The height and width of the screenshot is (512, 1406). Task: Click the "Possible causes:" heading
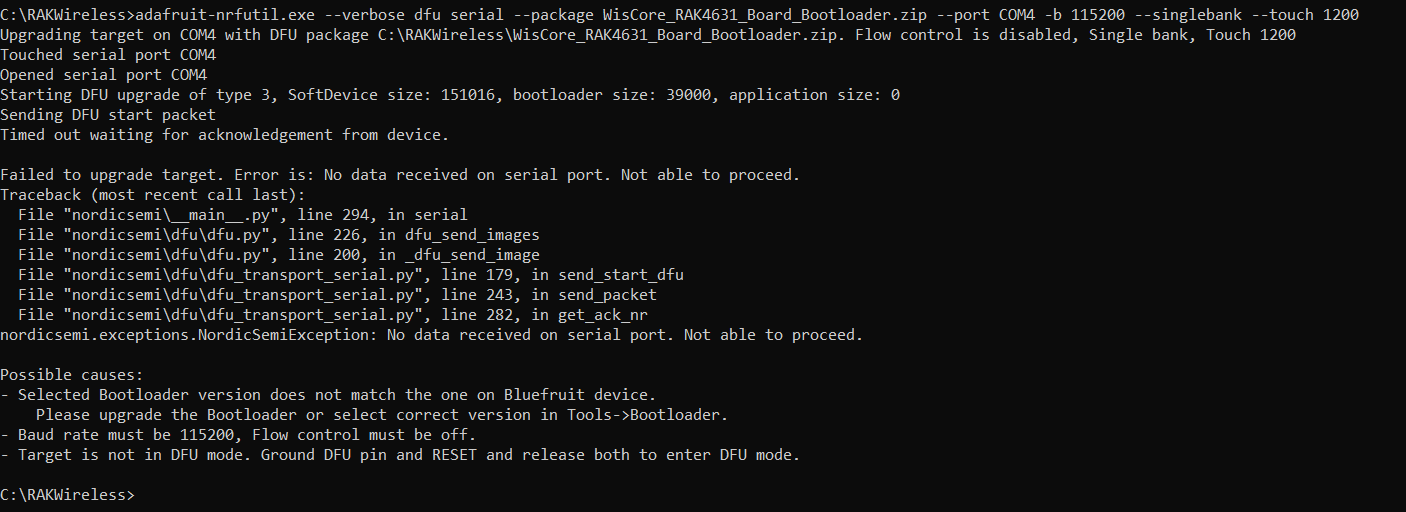(x=72, y=375)
